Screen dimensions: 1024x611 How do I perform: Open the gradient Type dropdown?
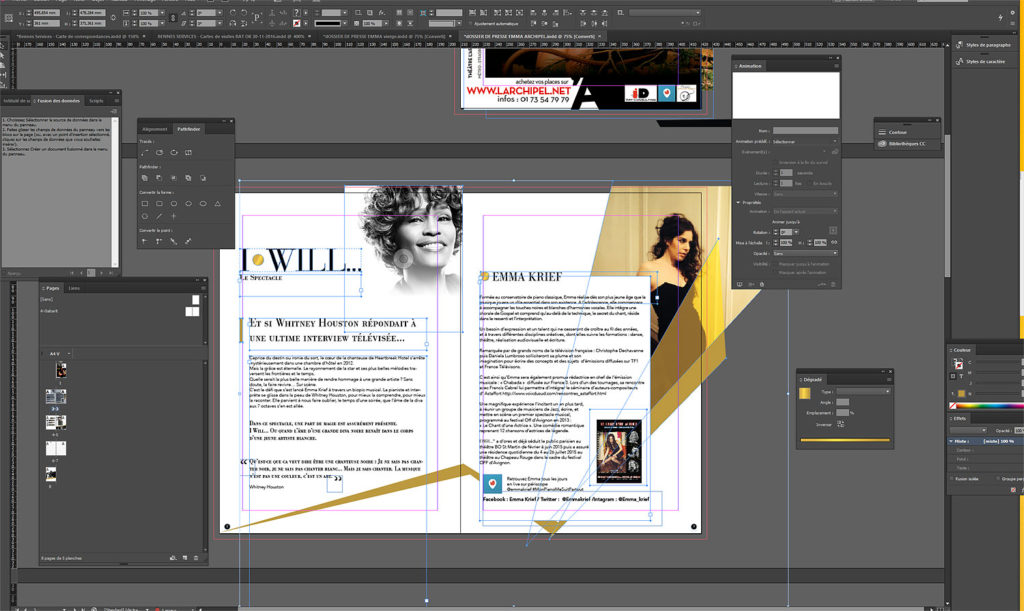[x=862, y=391]
